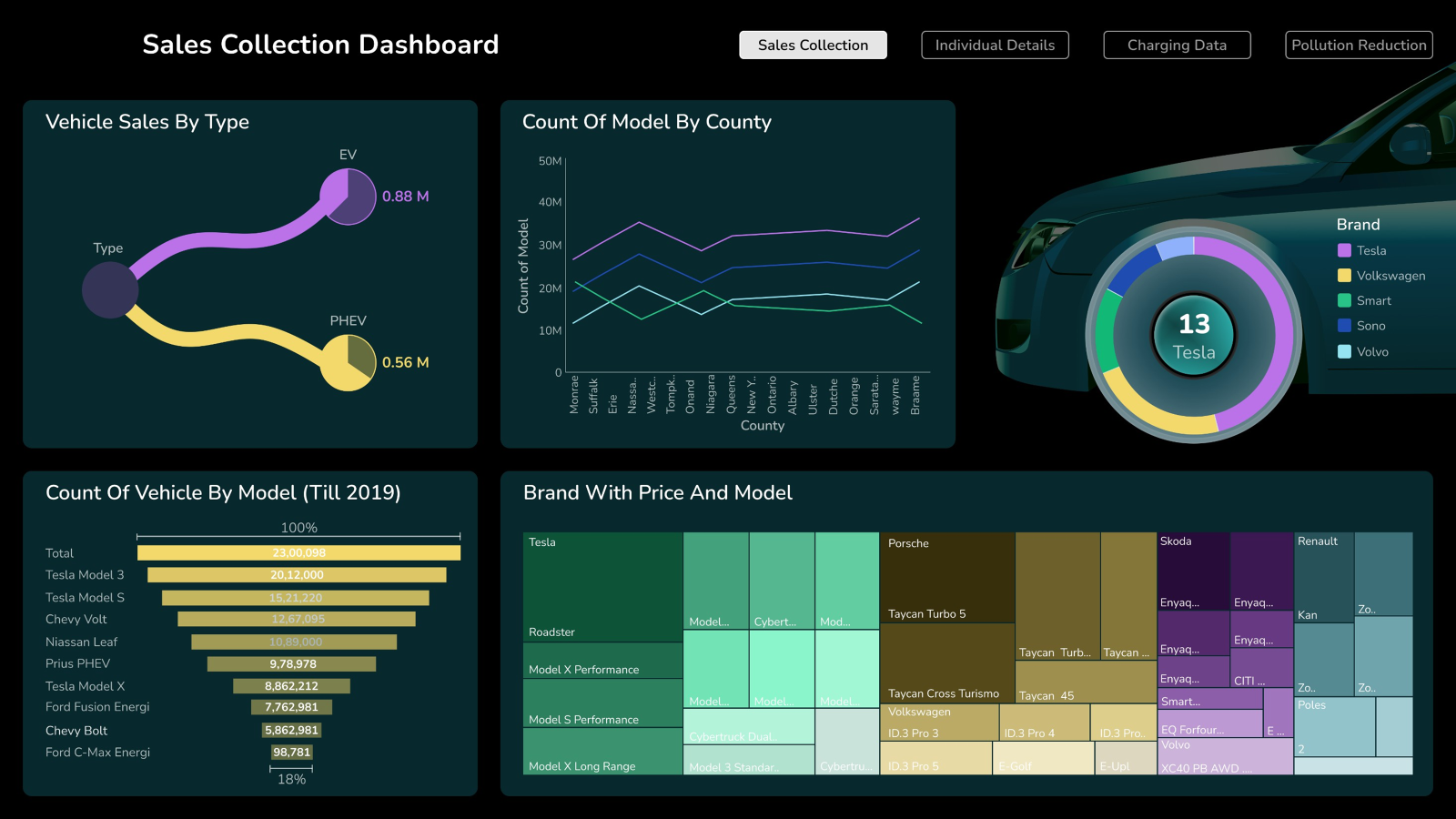Click the Brand With Price And Model title
Viewport: 1456px width, 819px height.
pos(658,492)
